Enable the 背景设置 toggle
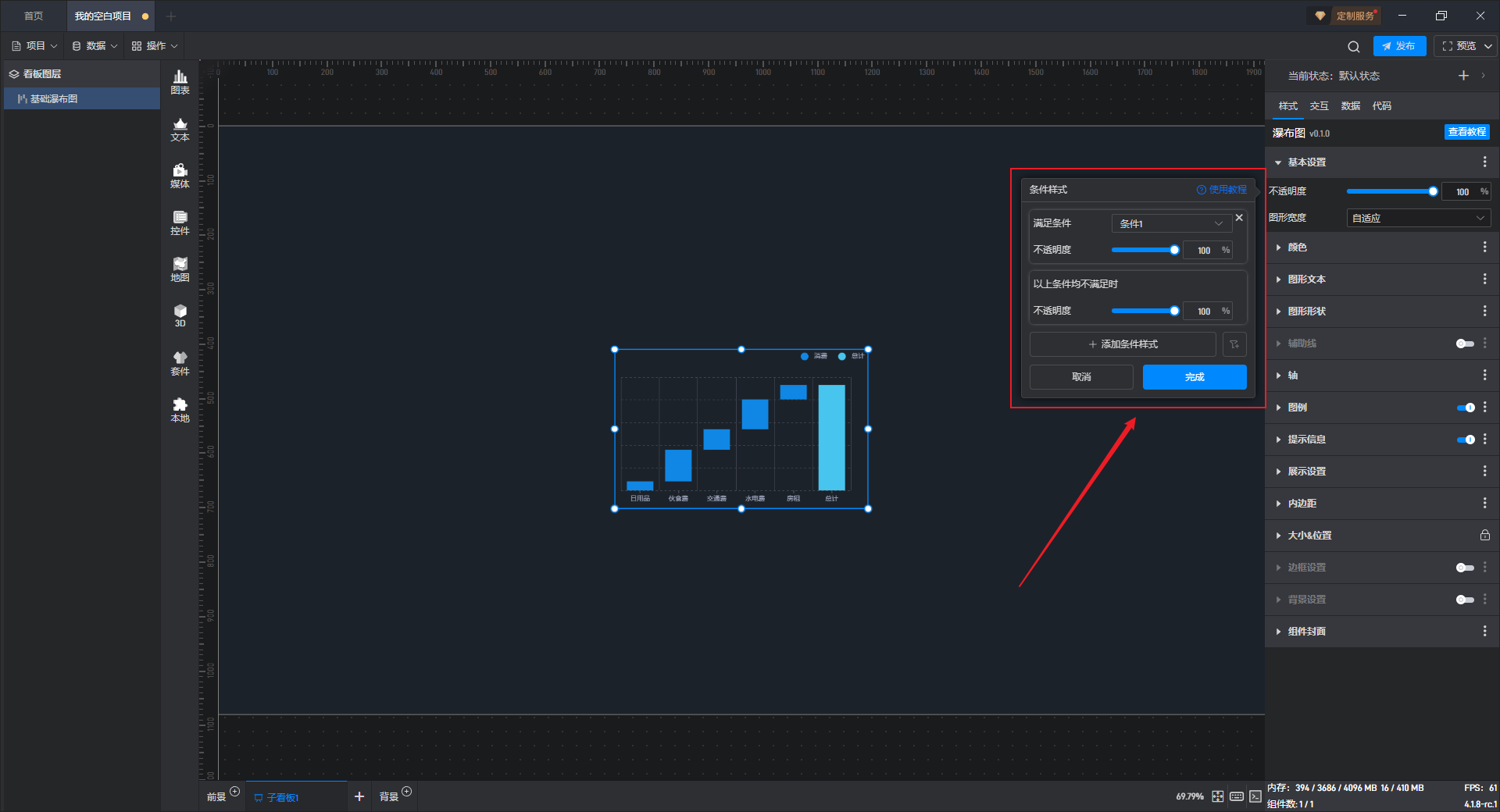This screenshot has height=812, width=1500. point(1465,600)
